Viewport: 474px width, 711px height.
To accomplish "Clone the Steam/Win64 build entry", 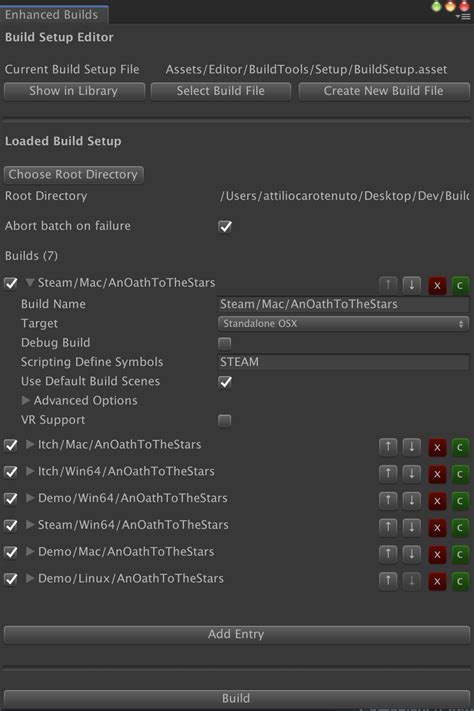I will coord(460,528).
